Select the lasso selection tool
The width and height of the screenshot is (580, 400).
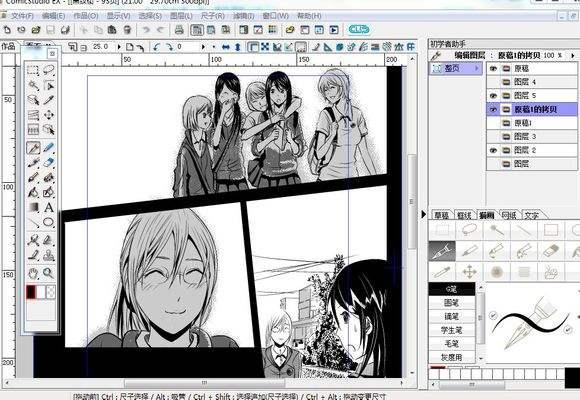tap(48, 70)
